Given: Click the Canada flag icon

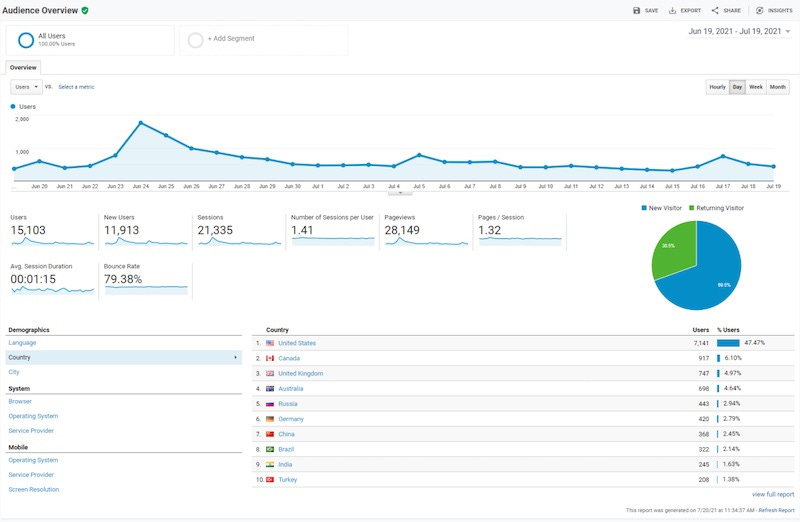Looking at the screenshot, I should [x=270, y=358].
